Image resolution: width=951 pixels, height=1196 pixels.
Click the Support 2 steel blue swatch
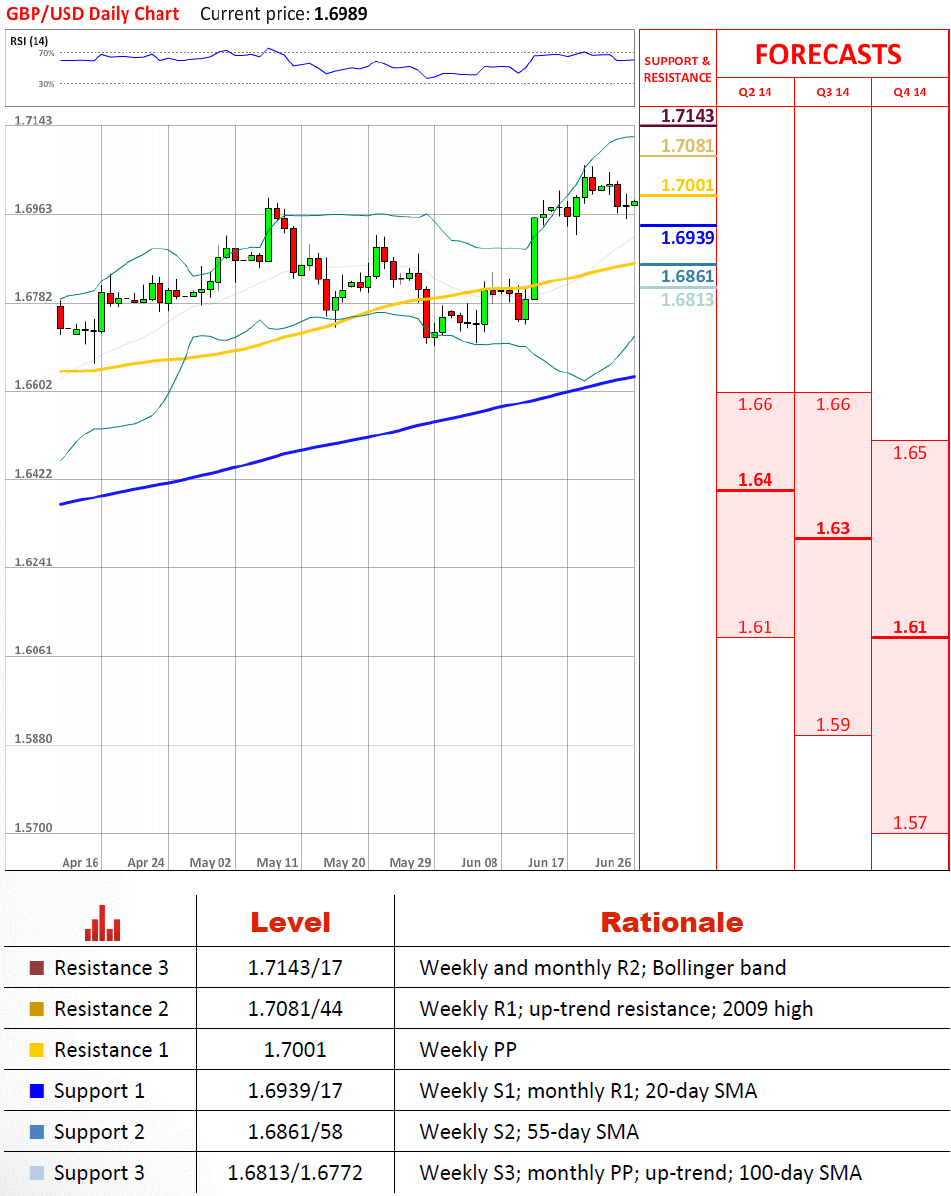[x=37, y=1132]
